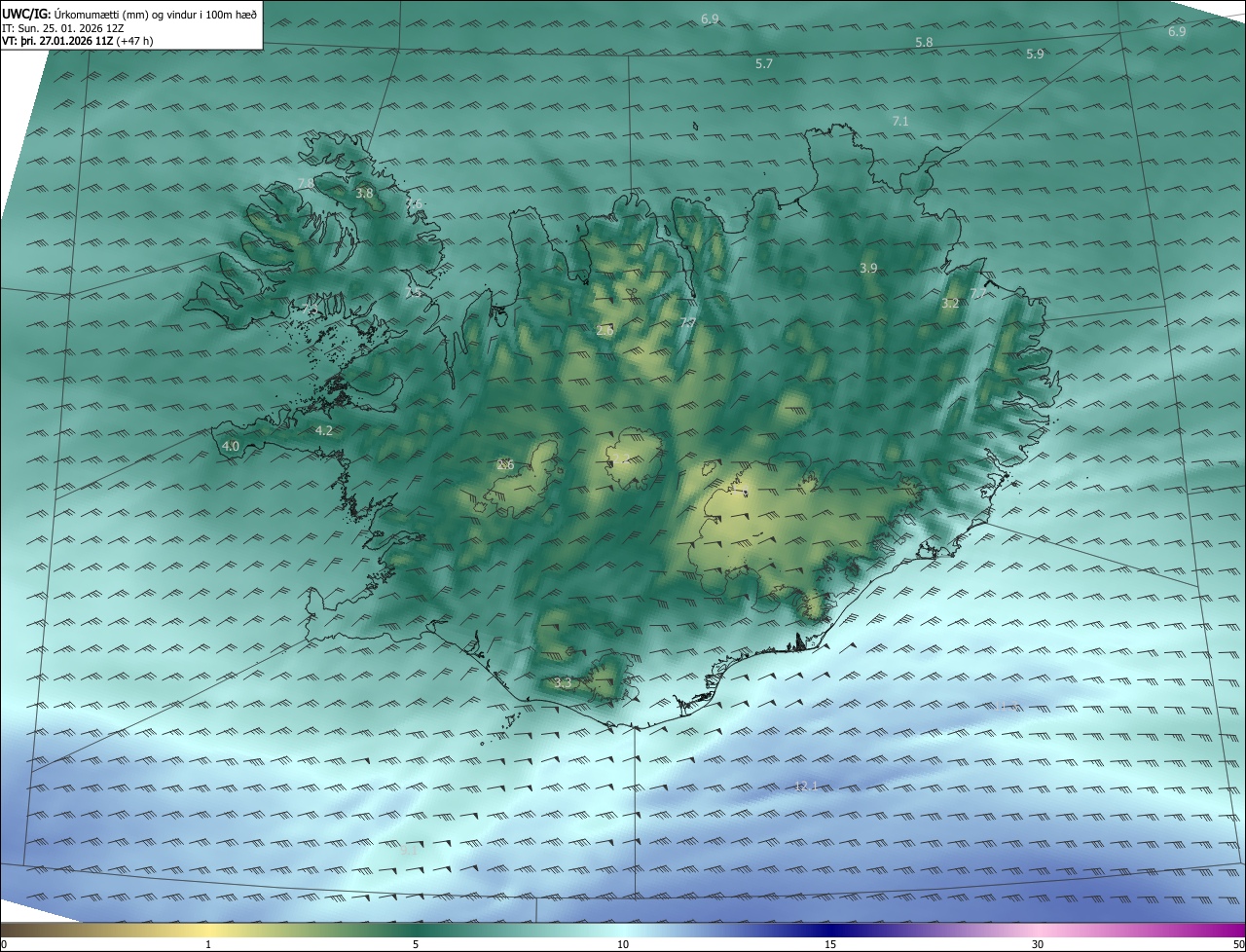The height and width of the screenshot is (952, 1246).
Task: Click the 7.8 value label
Action: 306,183
